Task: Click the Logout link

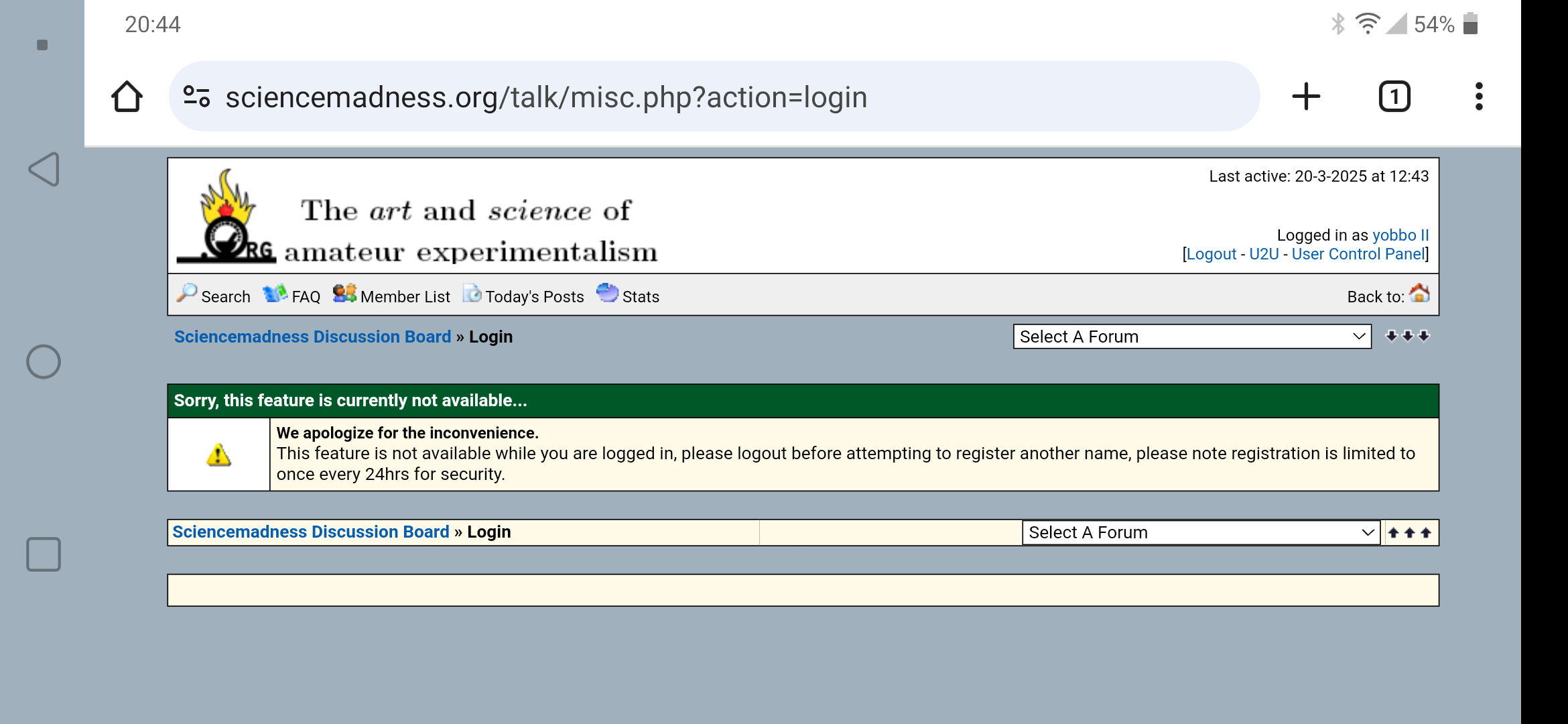Action: (1211, 254)
